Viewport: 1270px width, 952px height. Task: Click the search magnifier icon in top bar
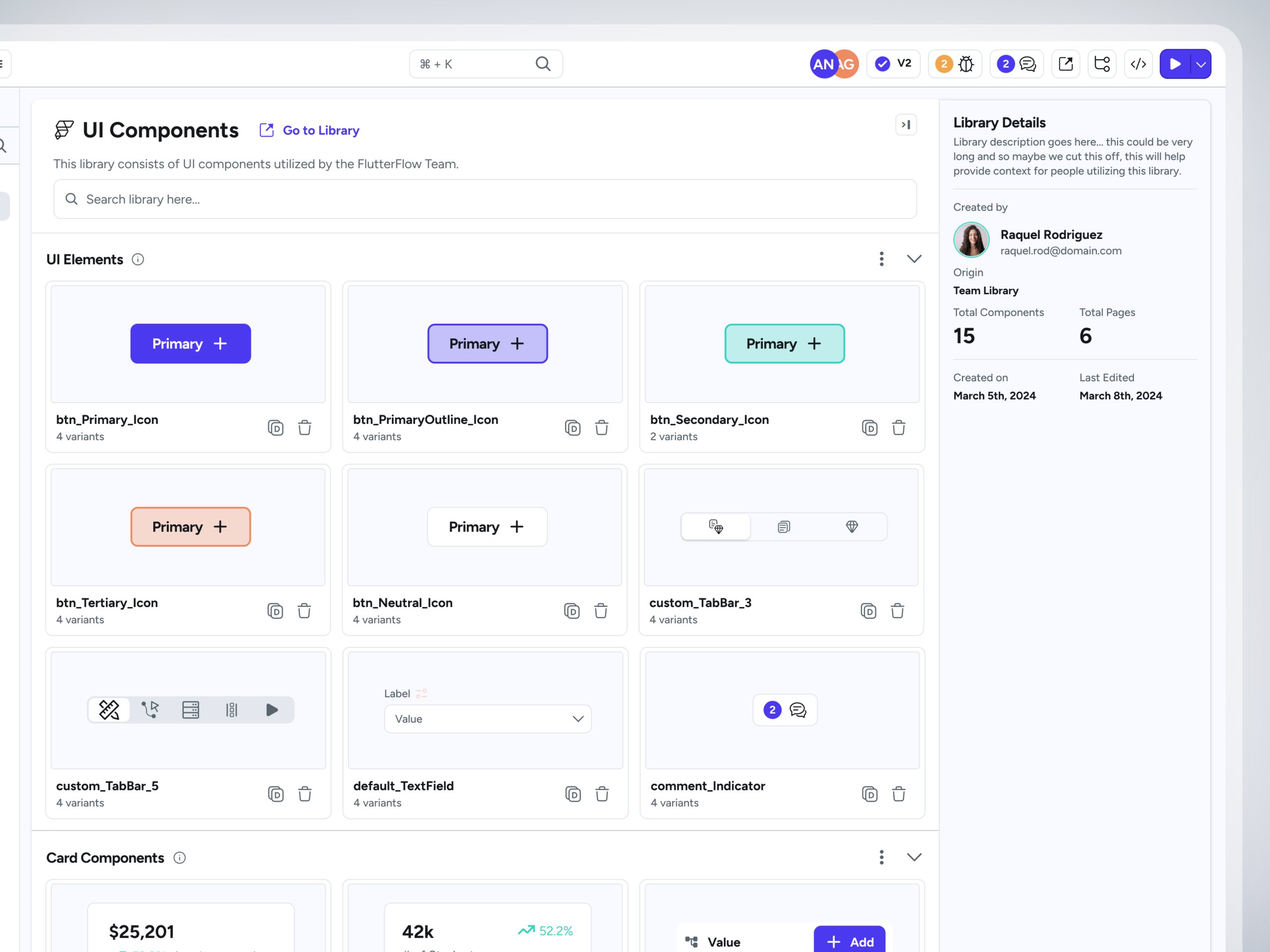pos(543,63)
